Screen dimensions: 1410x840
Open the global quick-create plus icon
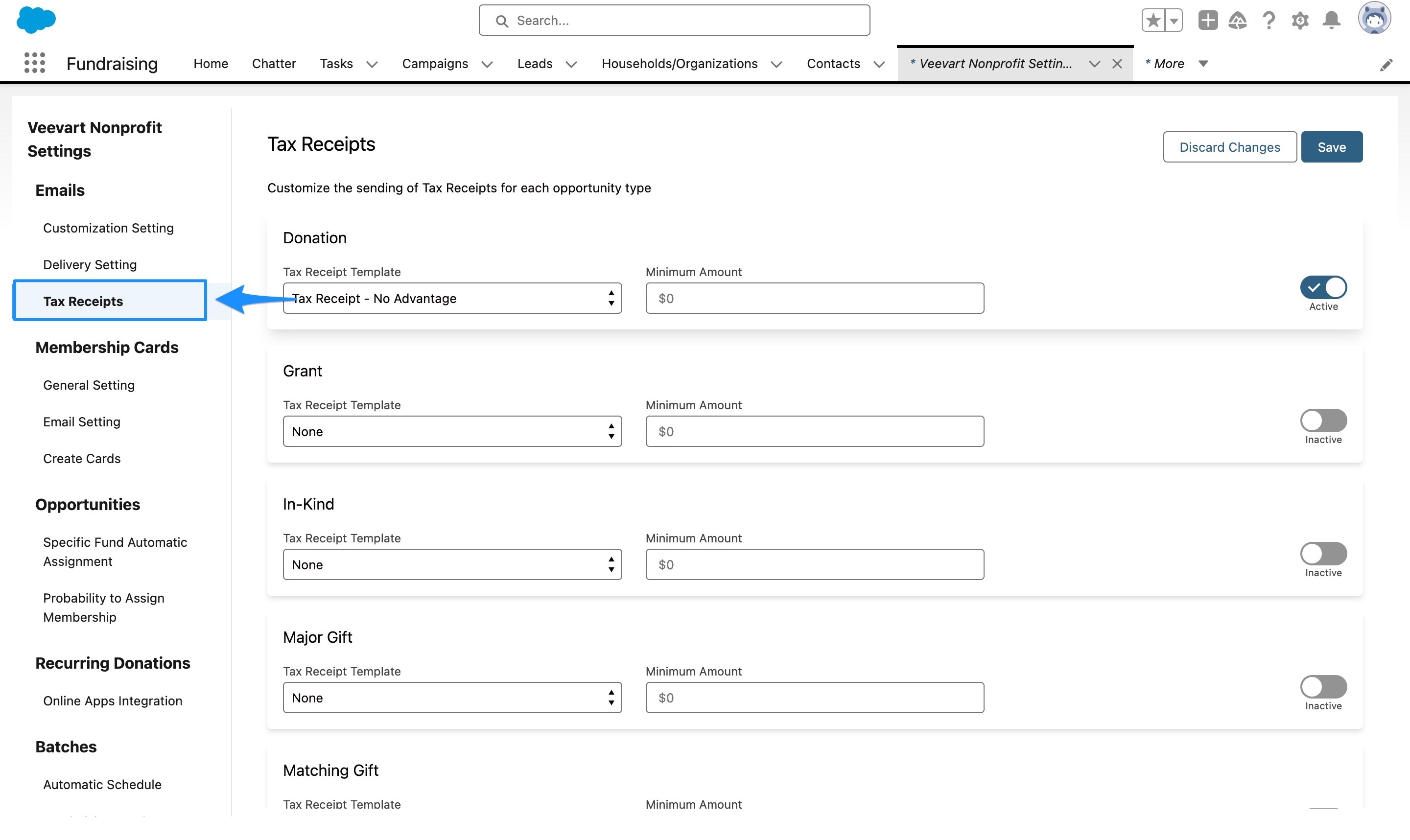pyautogui.click(x=1207, y=21)
